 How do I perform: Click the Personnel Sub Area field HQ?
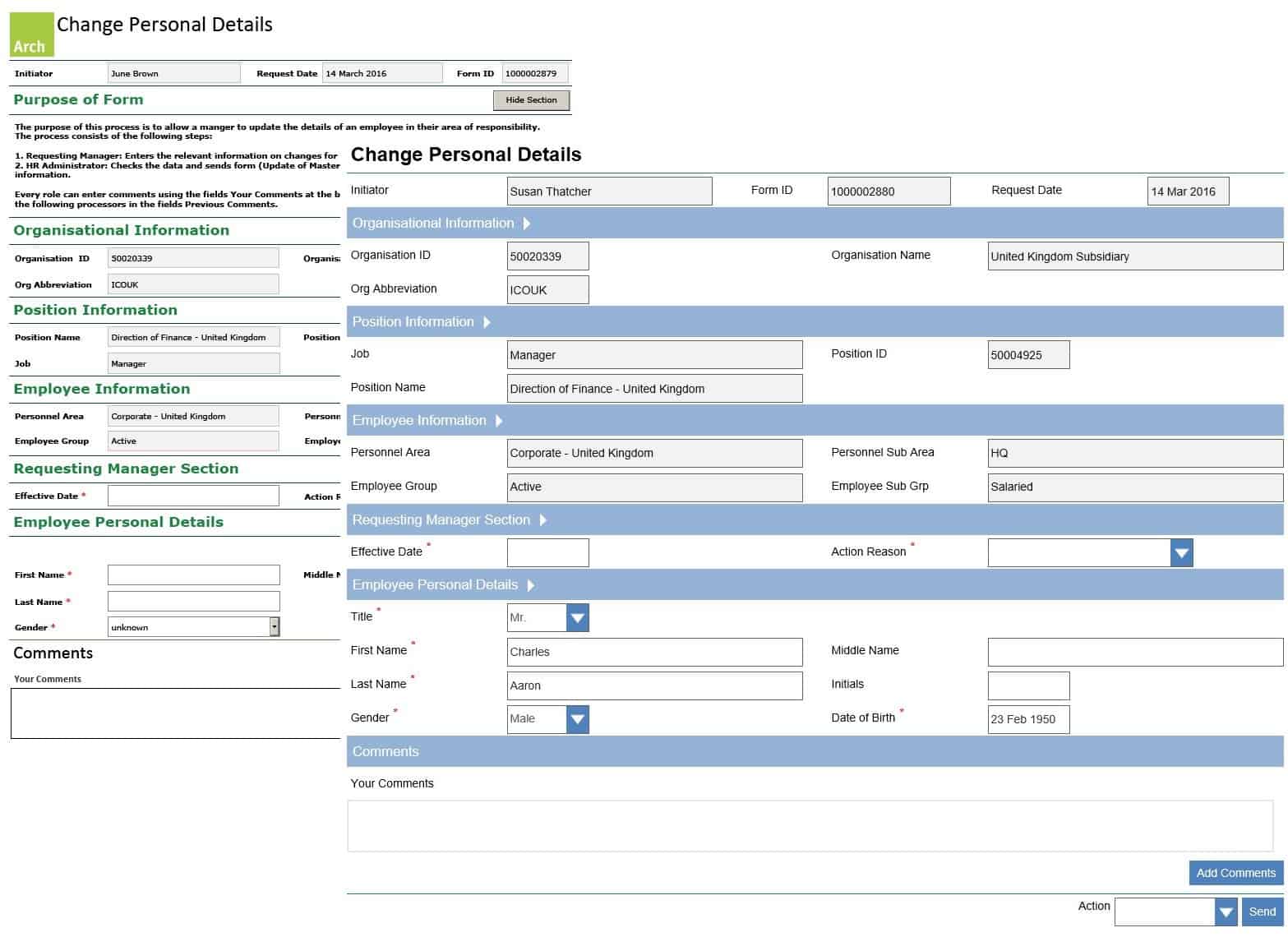coord(1135,453)
